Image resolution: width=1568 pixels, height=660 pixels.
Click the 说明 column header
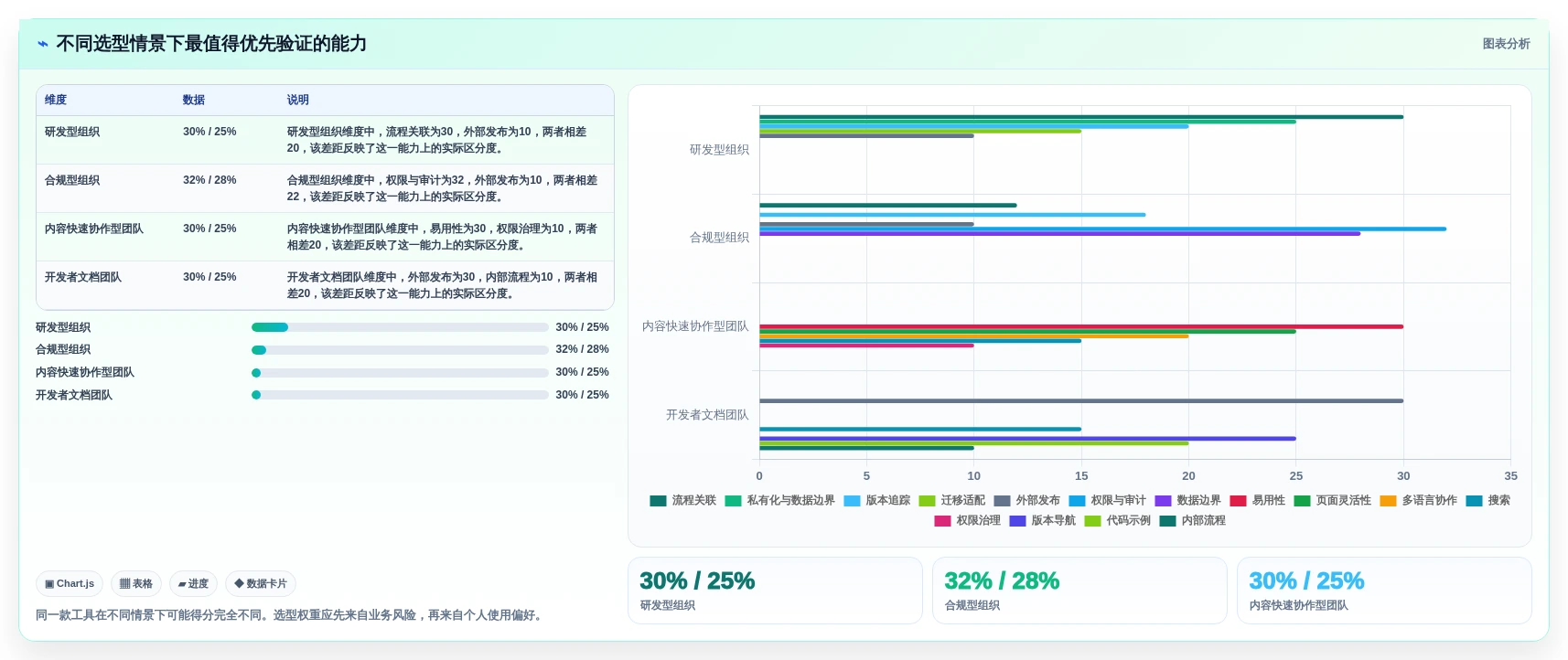298,100
